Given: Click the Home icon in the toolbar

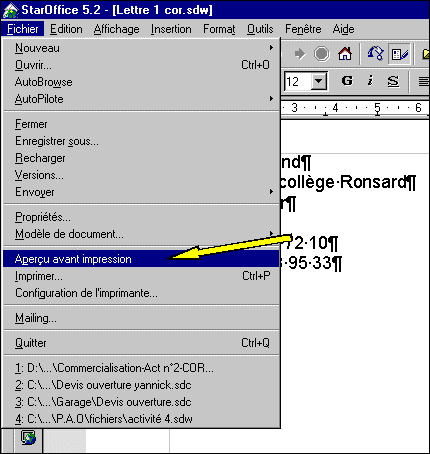Looking at the screenshot, I should coord(345,54).
